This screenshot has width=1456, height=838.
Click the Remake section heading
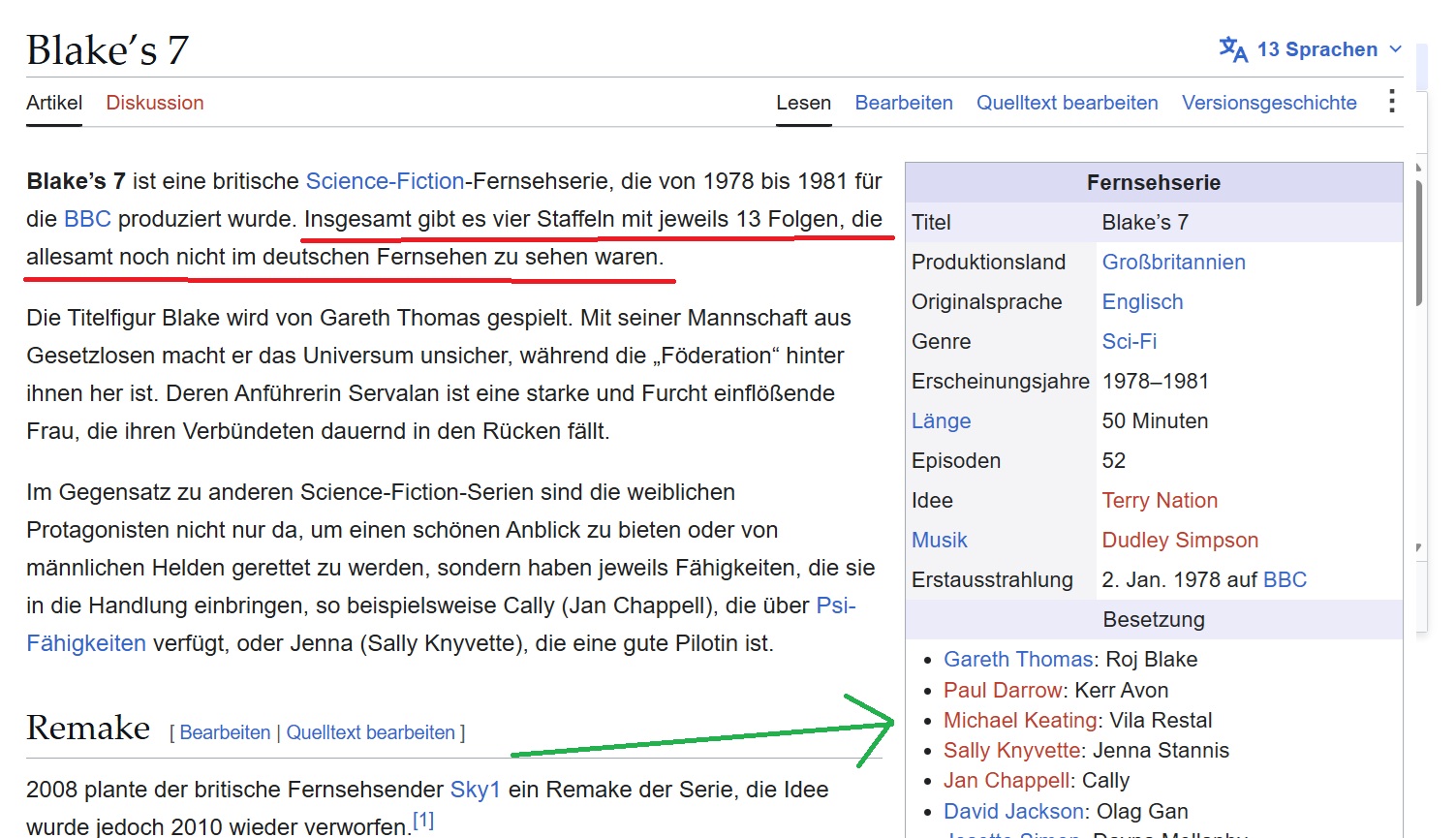click(88, 728)
